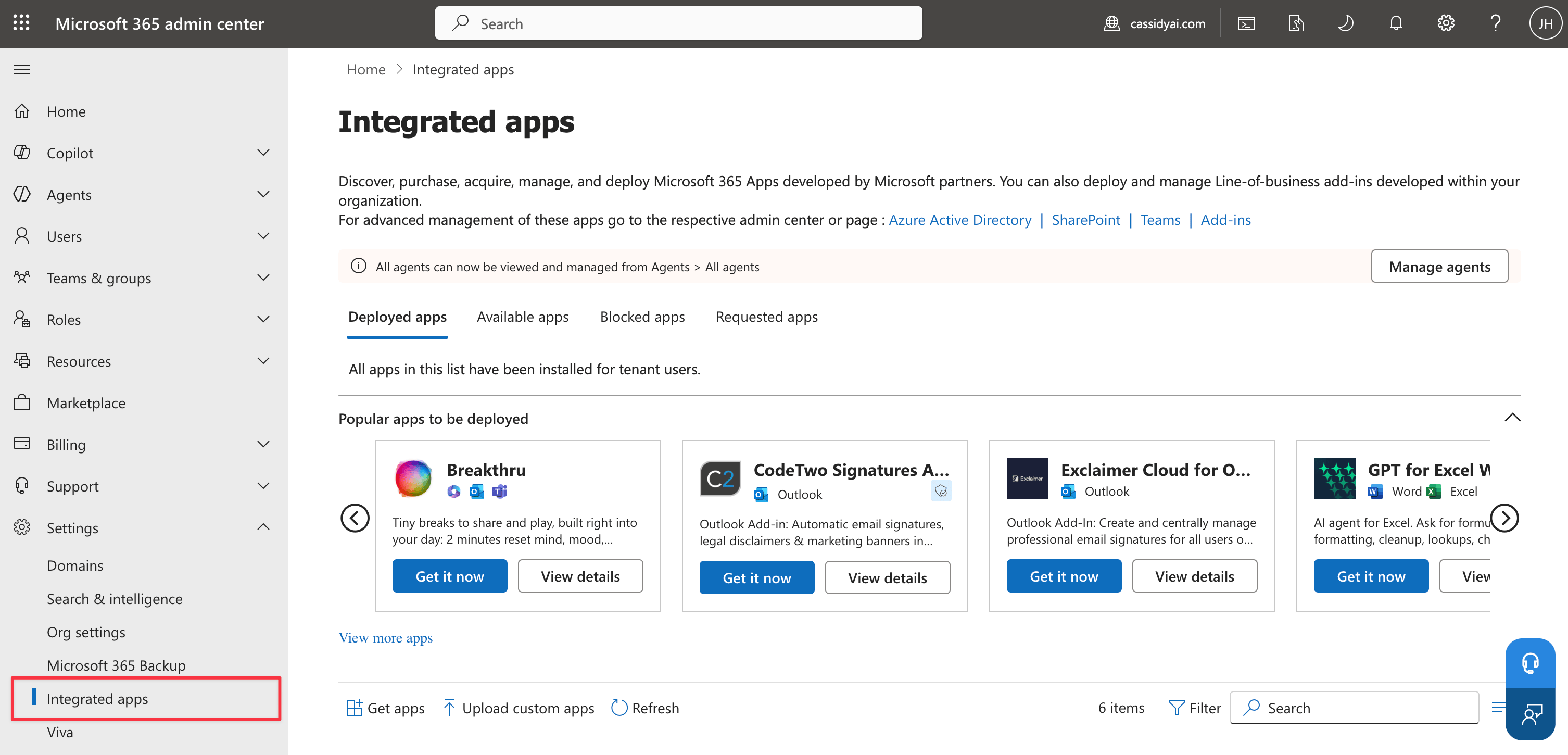Show previous popular apps with left arrow
This screenshot has width=1568, height=755.
[355, 518]
